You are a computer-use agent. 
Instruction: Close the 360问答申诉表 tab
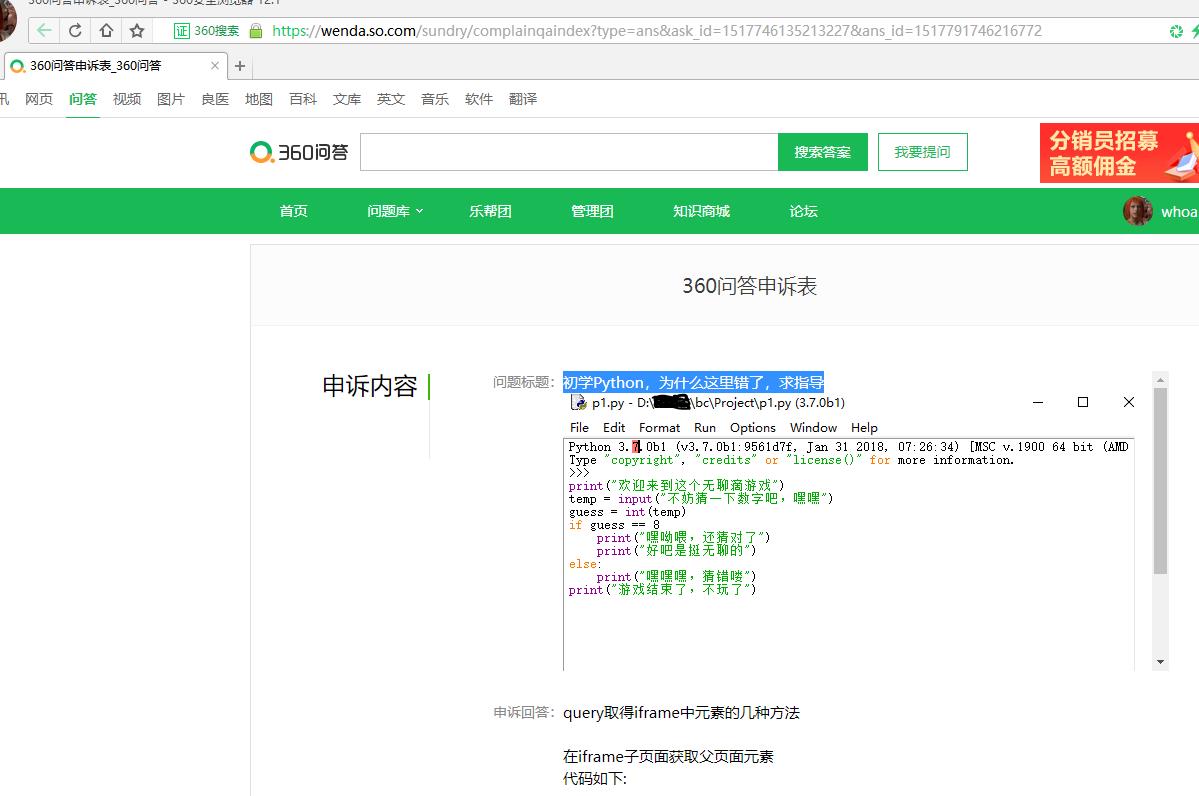point(215,66)
